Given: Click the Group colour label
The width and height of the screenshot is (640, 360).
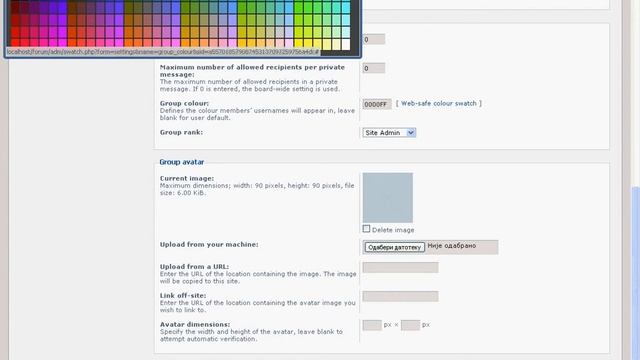Looking at the screenshot, I should [x=184, y=103].
